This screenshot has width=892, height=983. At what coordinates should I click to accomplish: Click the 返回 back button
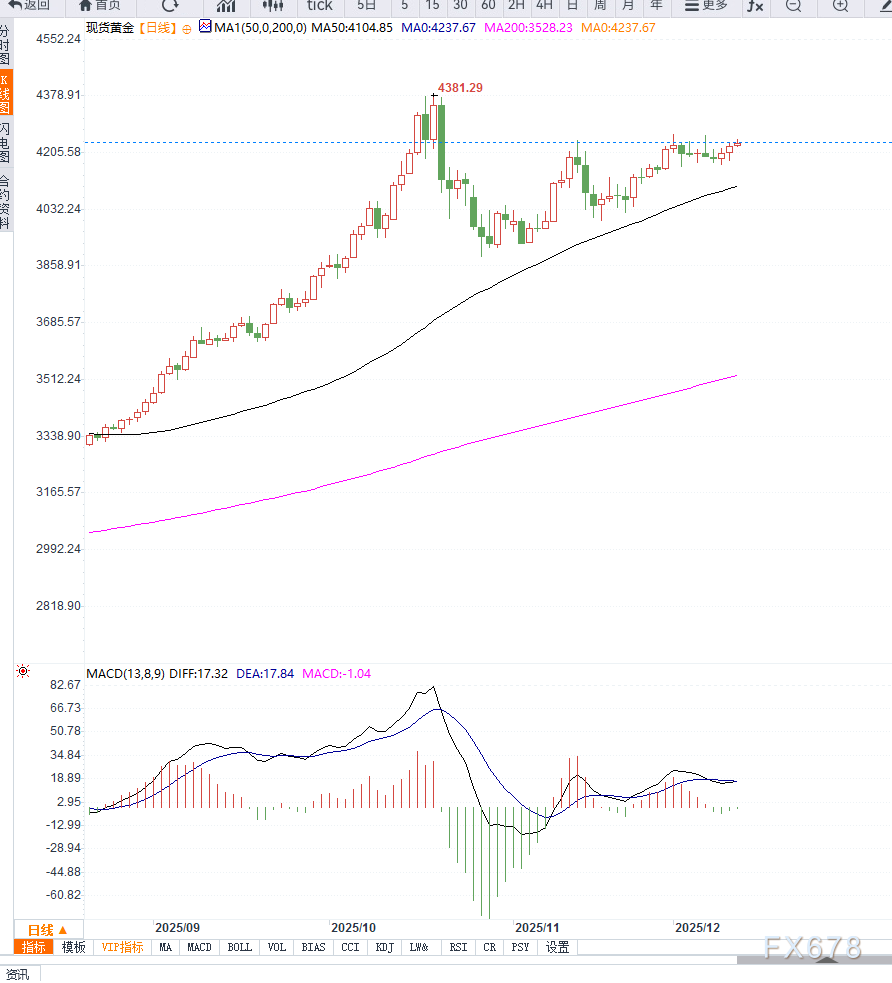click(29, 5)
